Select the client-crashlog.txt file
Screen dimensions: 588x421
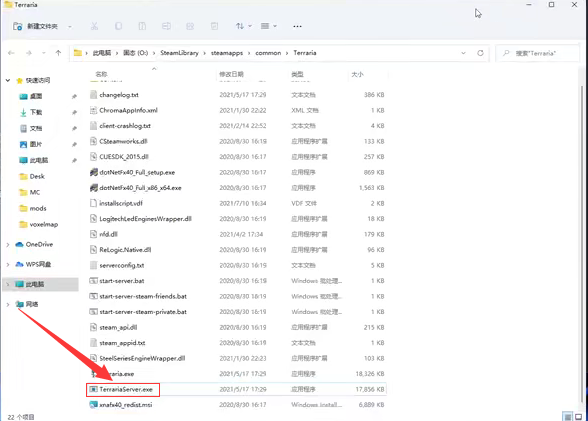pyautogui.click(x=125, y=126)
